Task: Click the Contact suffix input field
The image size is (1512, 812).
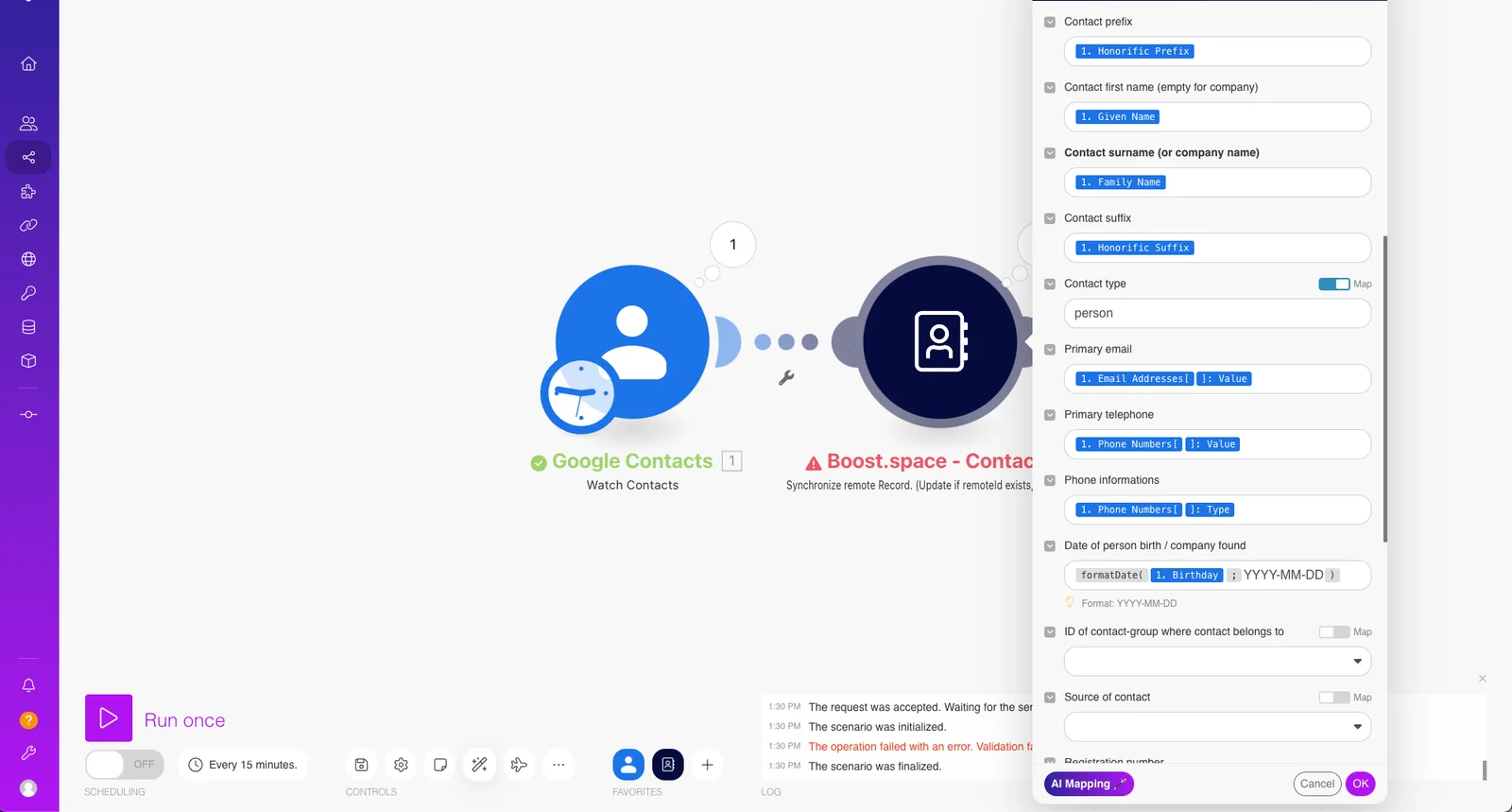Action: [x=1217, y=248]
